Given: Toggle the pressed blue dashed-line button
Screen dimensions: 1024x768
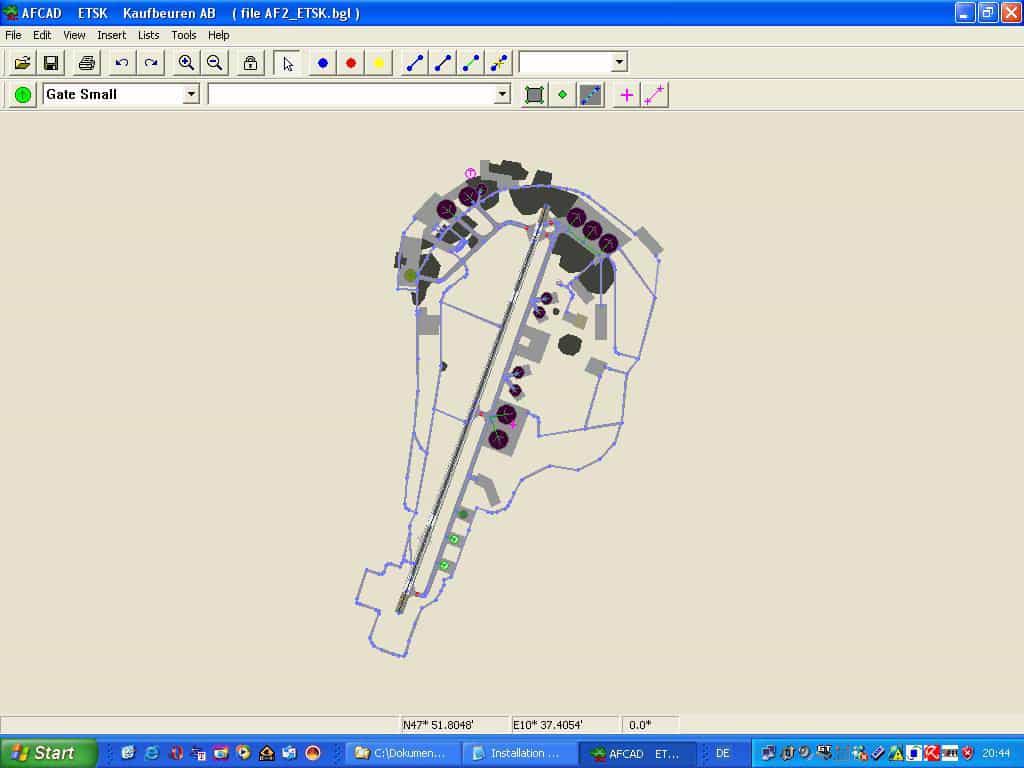Looking at the screenshot, I should tap(591, 95).
